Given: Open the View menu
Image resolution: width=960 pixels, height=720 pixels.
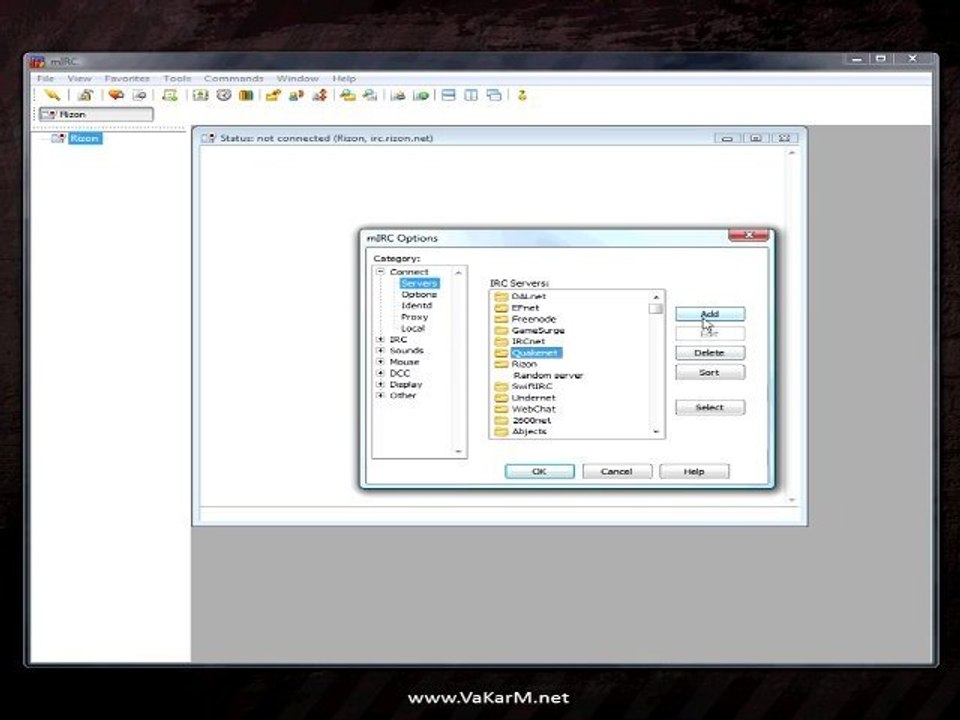Looking at the screenshot, I should (x=79, y=78).
